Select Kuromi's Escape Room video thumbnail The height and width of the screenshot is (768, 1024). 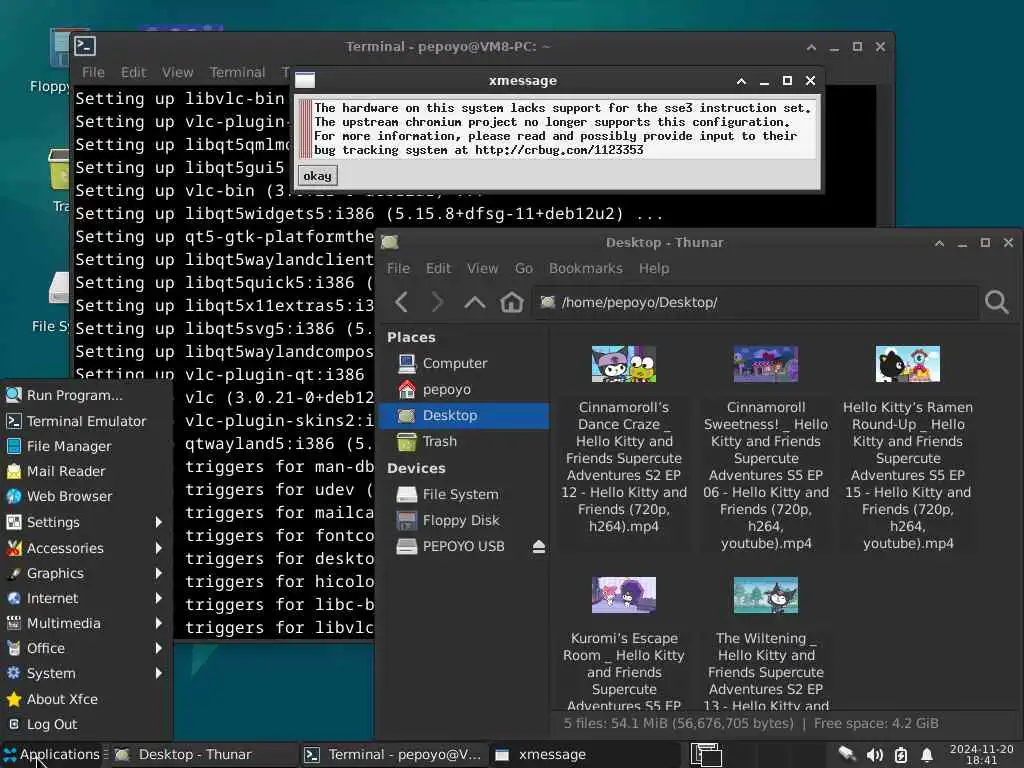624,595
